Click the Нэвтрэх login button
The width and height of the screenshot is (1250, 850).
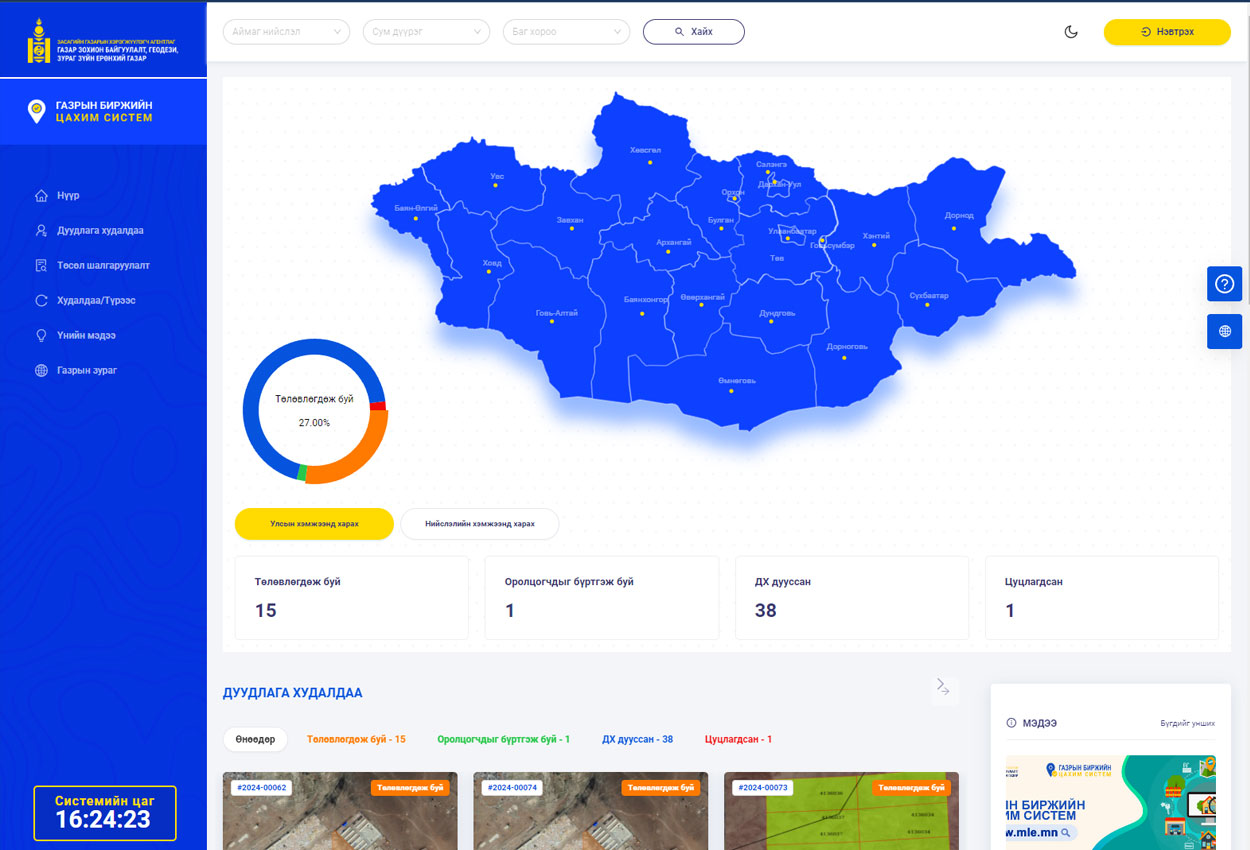tap(1166, 32)
